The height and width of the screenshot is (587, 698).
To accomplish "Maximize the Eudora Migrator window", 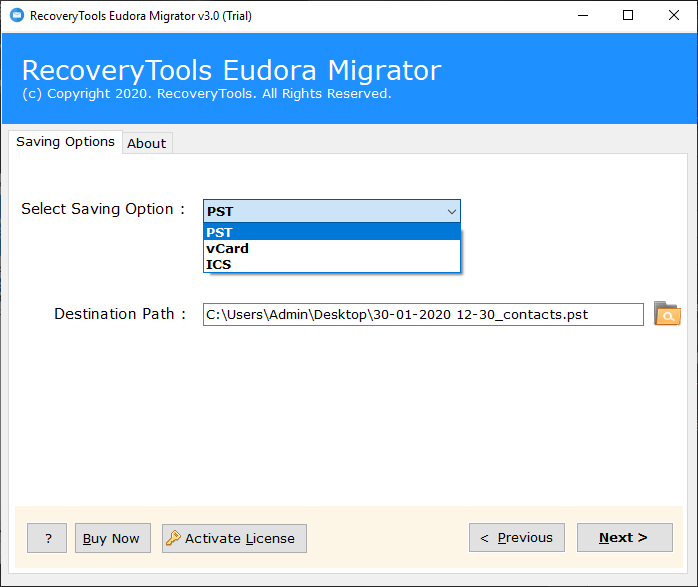I will click(628, 16).
